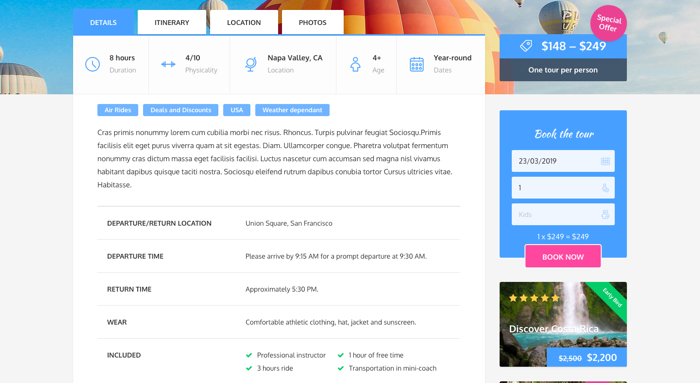This screenshot has width=700, height=383.
Task: Click the globe location icon
Action: tap(251, 64)
